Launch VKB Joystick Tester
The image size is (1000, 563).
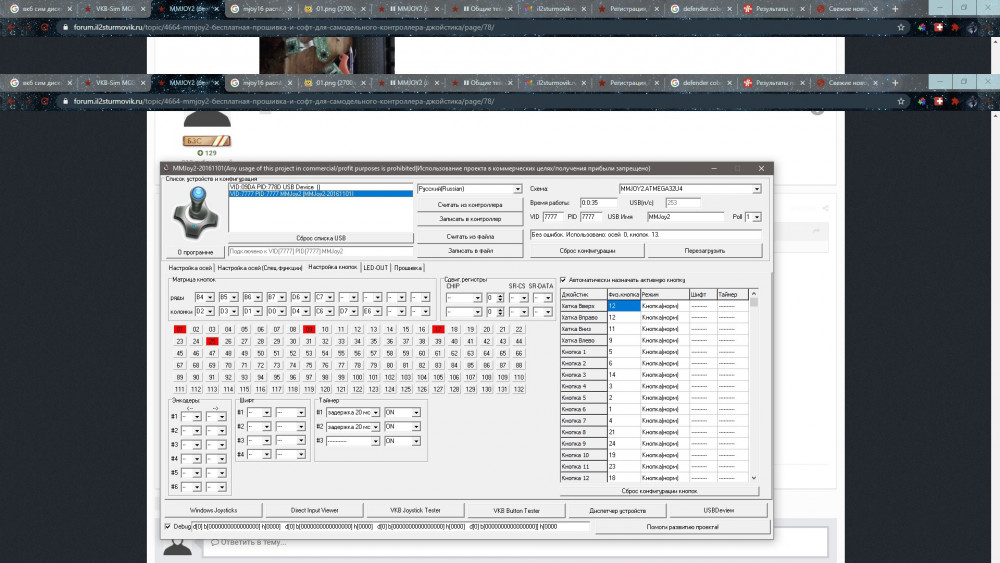415,510
